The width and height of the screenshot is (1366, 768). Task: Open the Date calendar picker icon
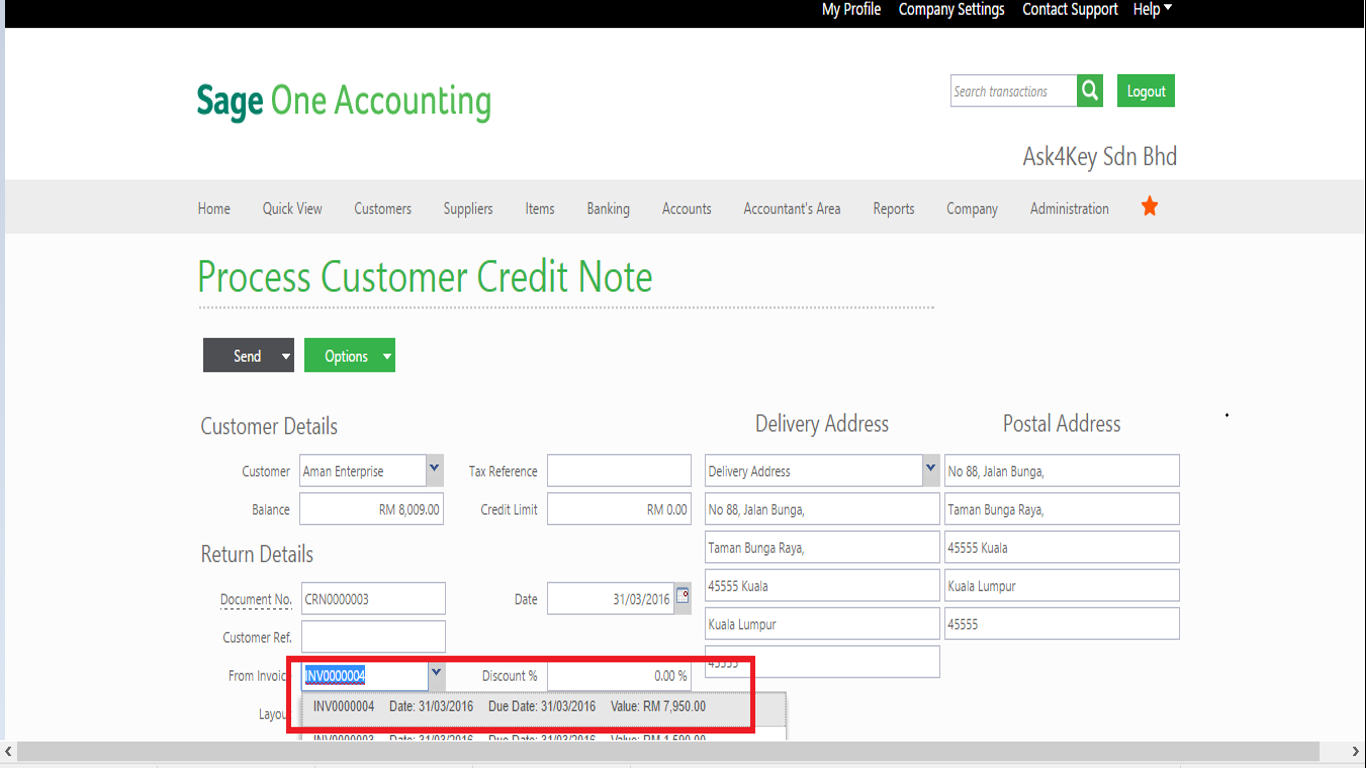click(x=682, y=596)
